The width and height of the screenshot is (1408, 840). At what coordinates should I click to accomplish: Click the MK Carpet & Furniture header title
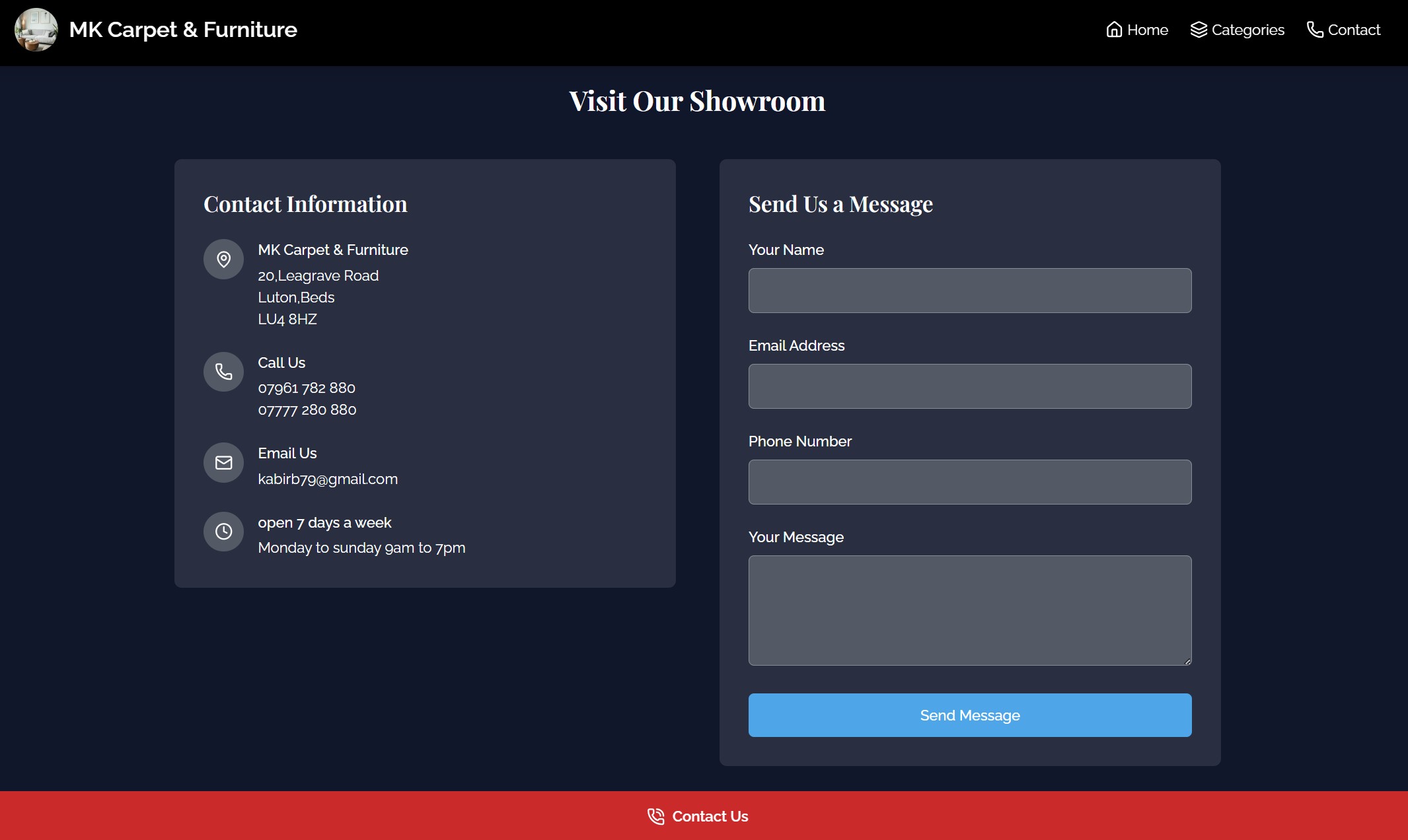[183, 30]
